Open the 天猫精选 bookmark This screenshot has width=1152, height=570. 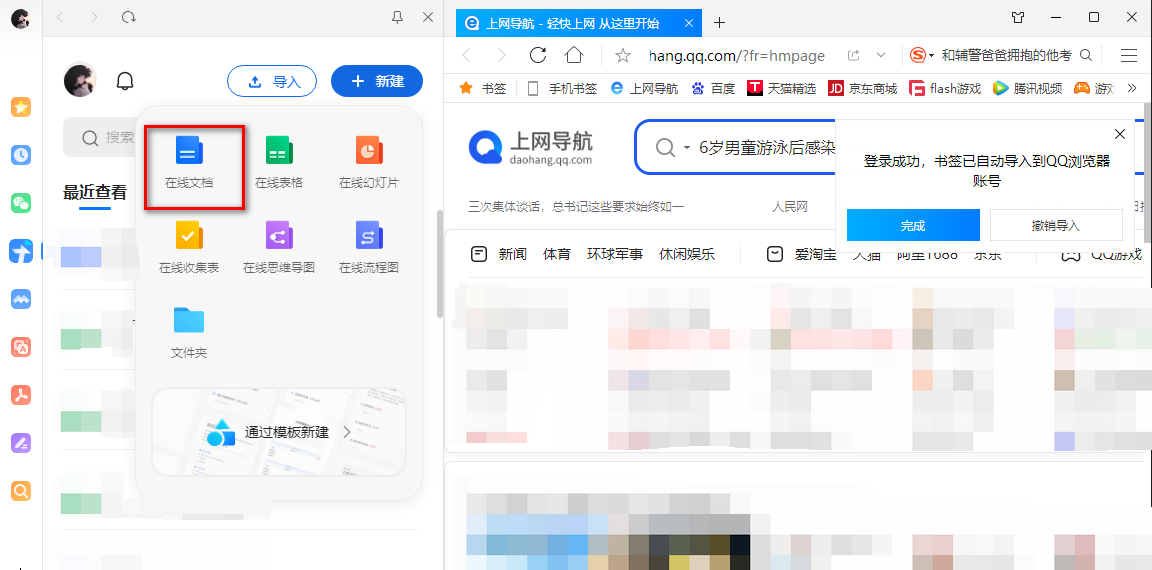782,89
